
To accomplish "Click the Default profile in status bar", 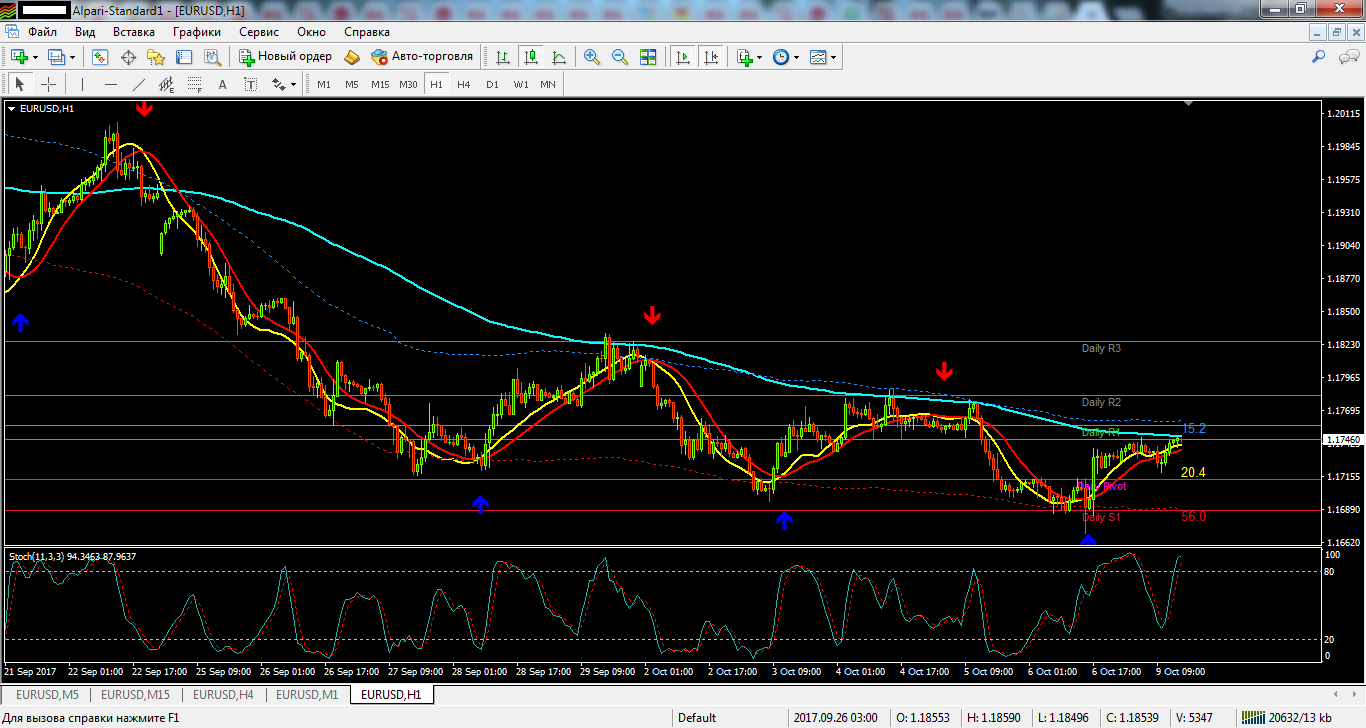I will (697, 717).
